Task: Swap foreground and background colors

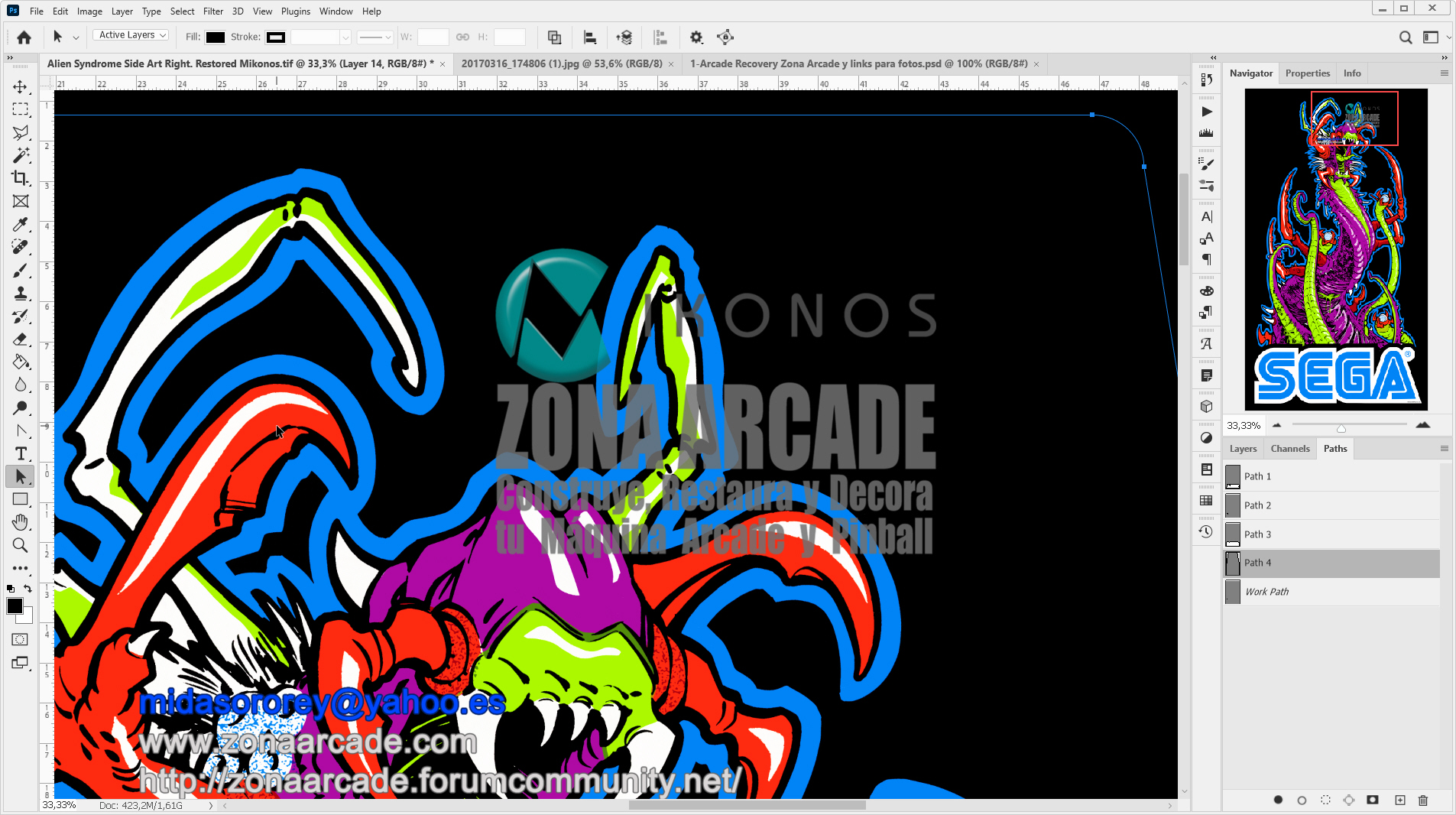Action: (x=28, y=589)
